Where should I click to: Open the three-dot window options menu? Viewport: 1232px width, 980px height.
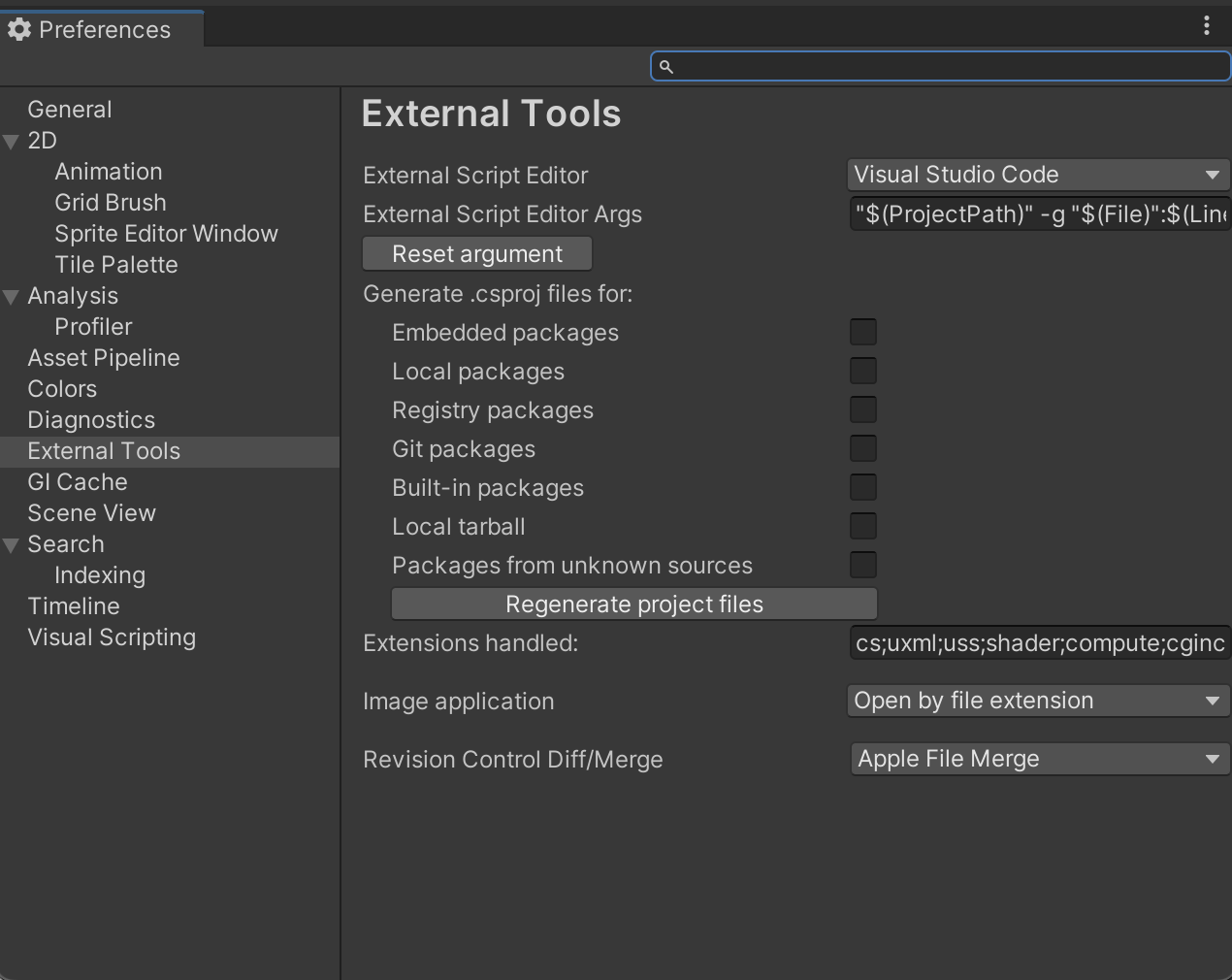pos(1206,26)
